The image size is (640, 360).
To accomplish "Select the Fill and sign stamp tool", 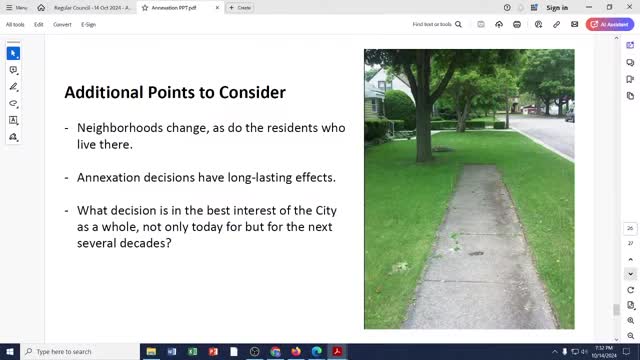I will coord(13,137).
